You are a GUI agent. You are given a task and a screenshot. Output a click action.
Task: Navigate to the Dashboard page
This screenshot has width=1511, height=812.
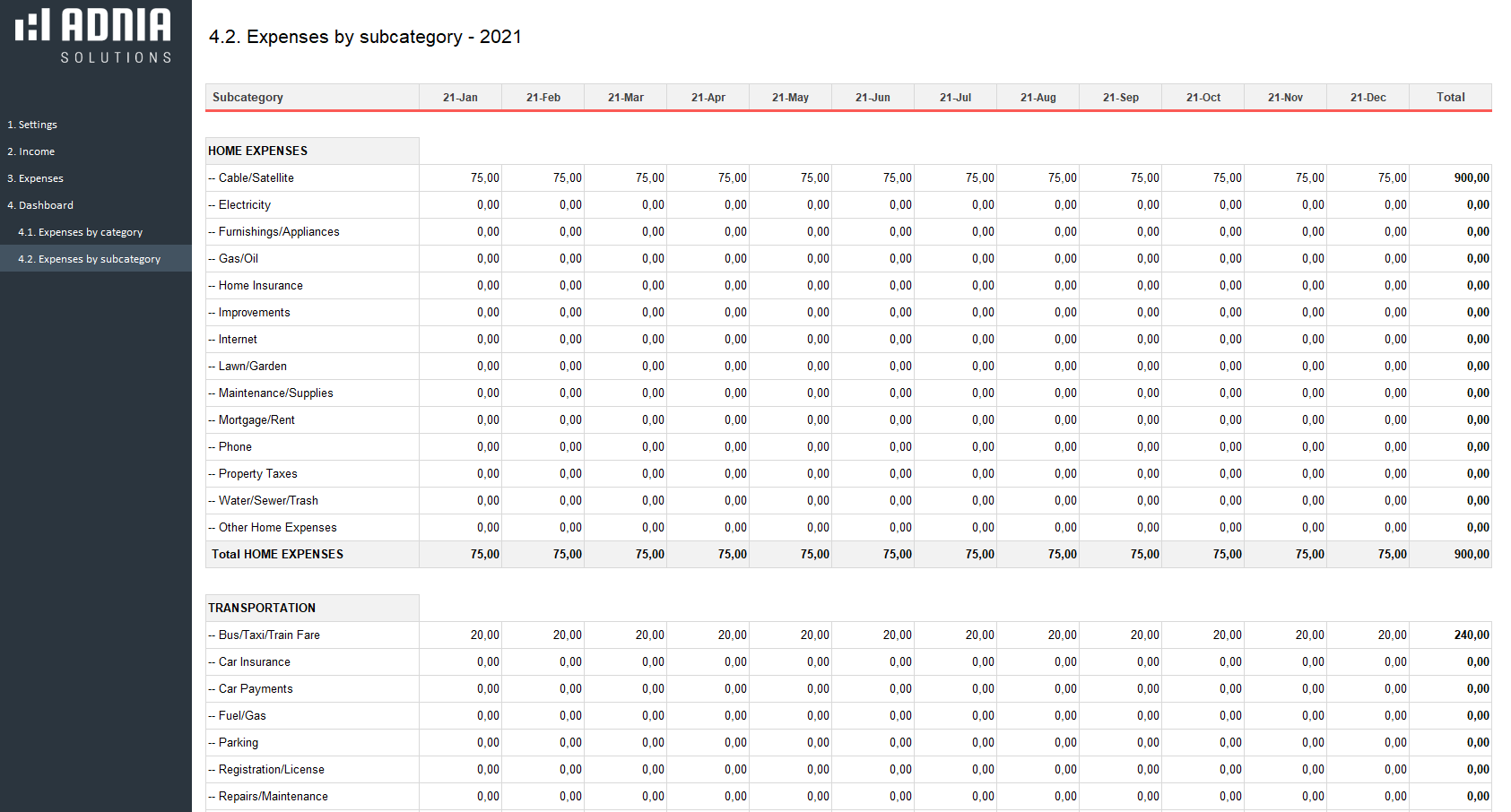coord(40,205)
